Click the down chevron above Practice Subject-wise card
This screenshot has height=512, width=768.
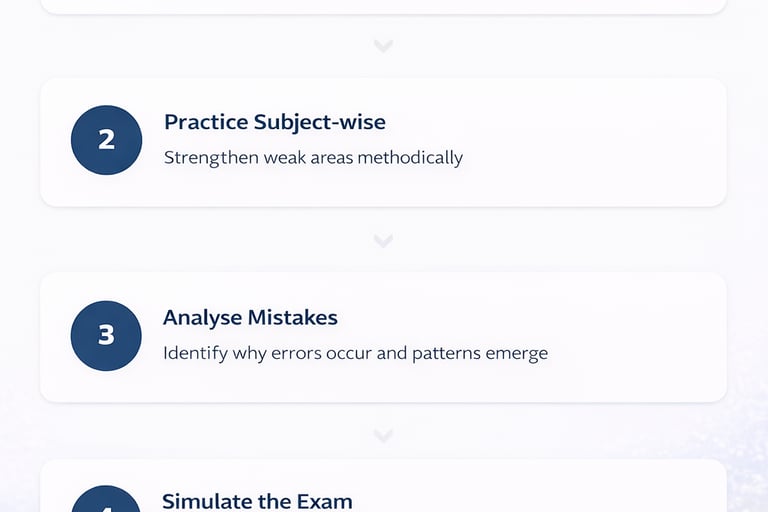tap(383, 46)
